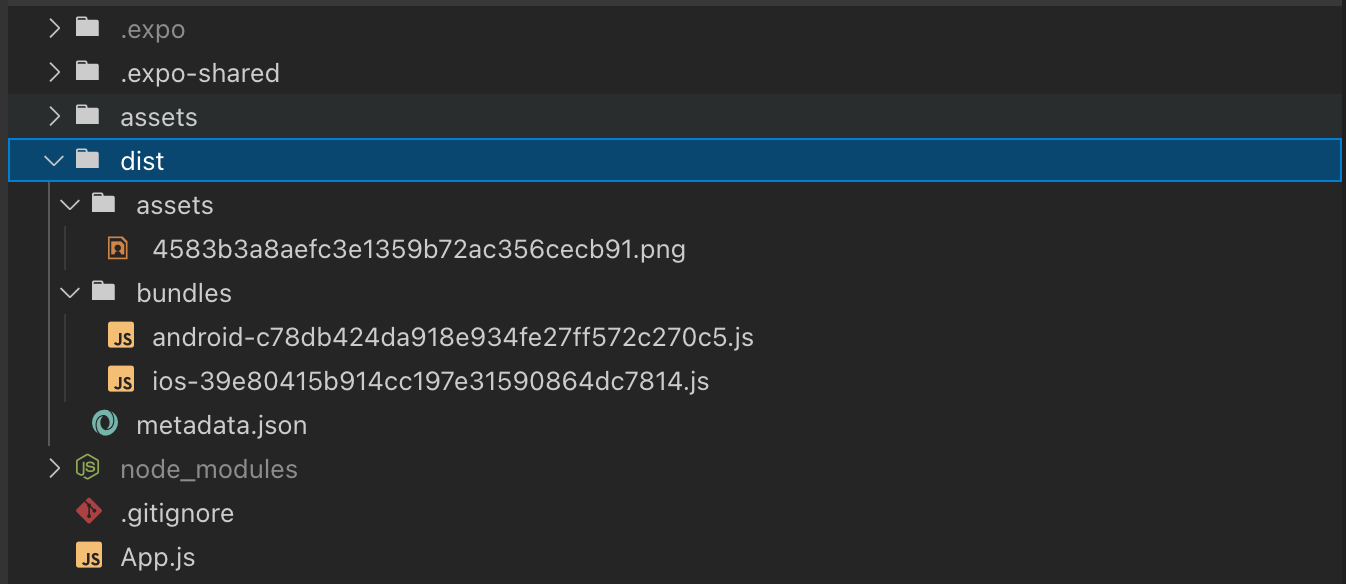
Task: Open the 4583b3a8aefc3e1359b72ac356cecb91.png file
Action: click(x=418, y=249)
